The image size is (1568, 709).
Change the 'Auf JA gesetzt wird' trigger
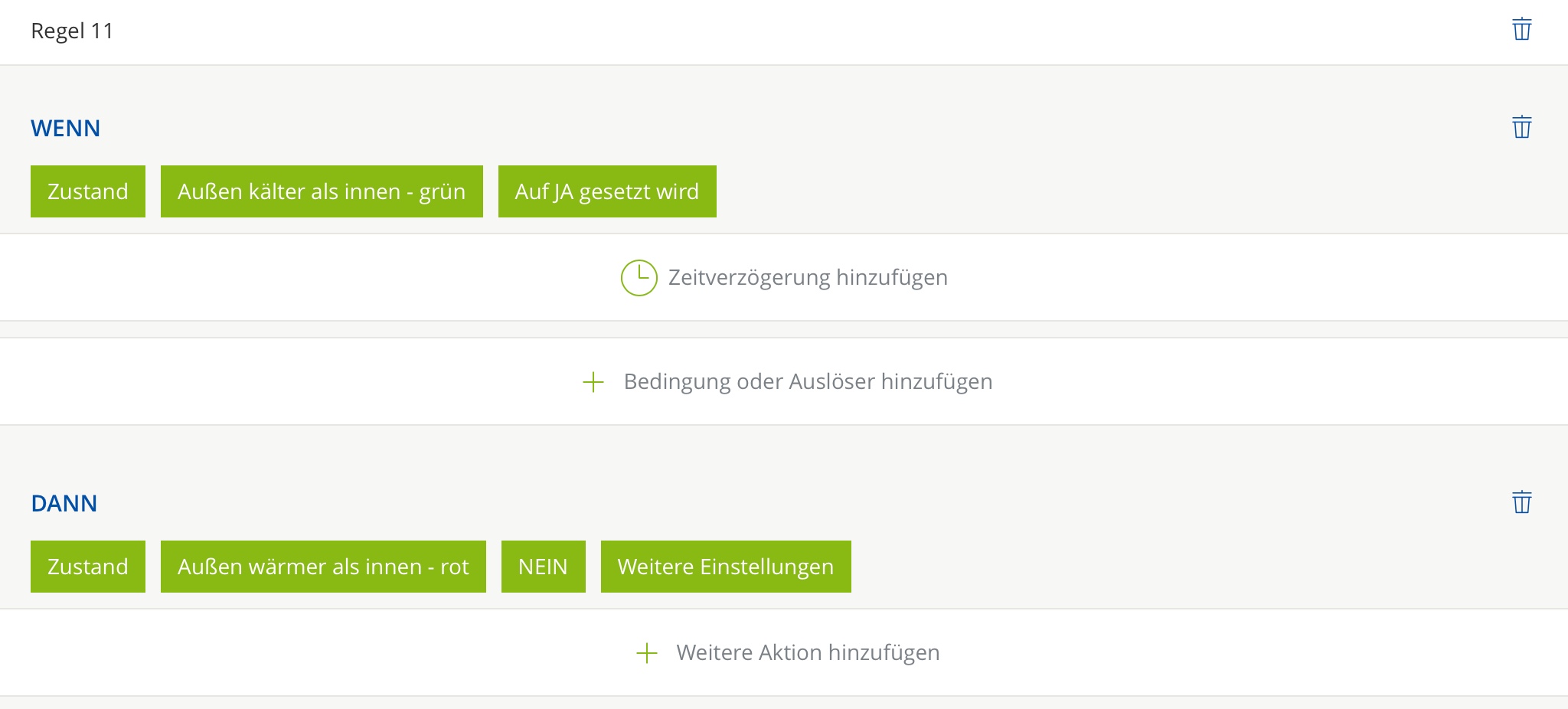pyautogui.click(x=607, y=191)
